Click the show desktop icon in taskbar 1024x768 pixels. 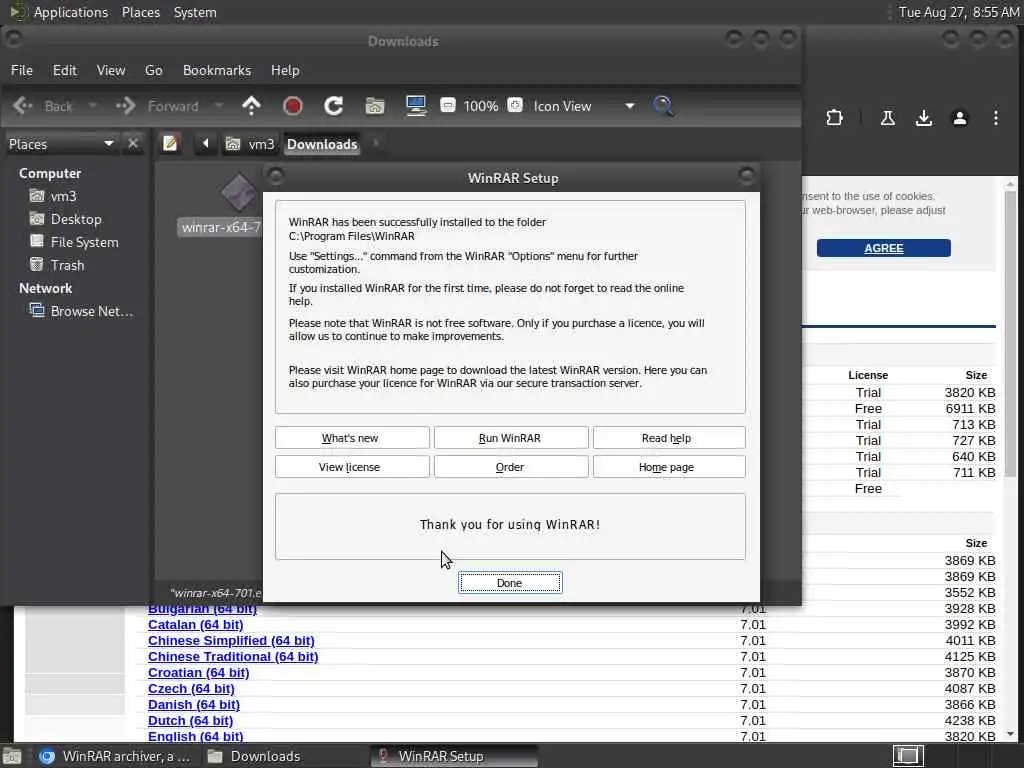12,756
